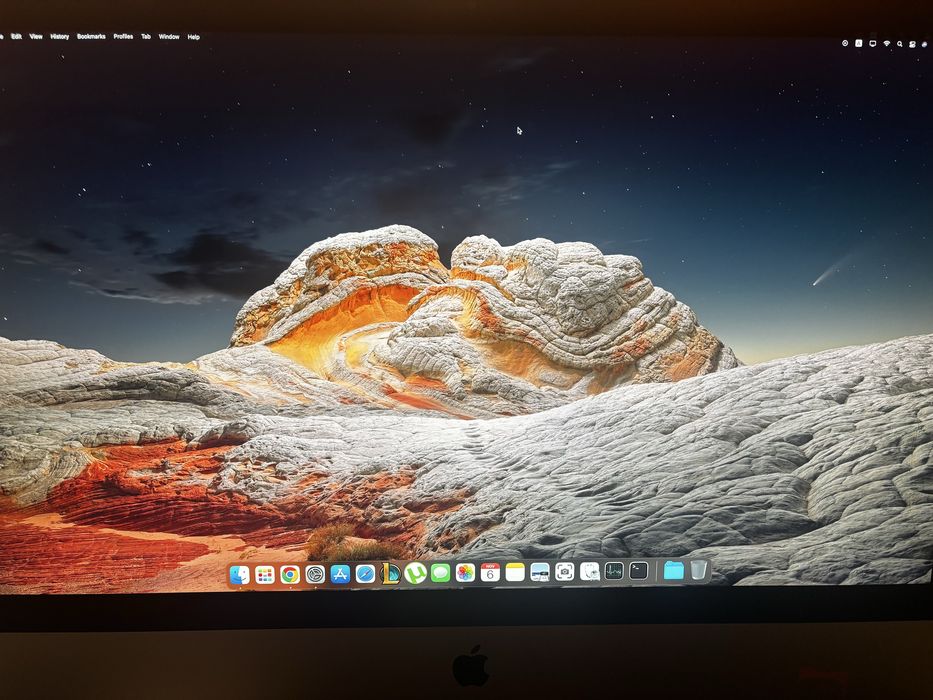
Task: Open the Edit menu
Action: (x=17, y=36)
